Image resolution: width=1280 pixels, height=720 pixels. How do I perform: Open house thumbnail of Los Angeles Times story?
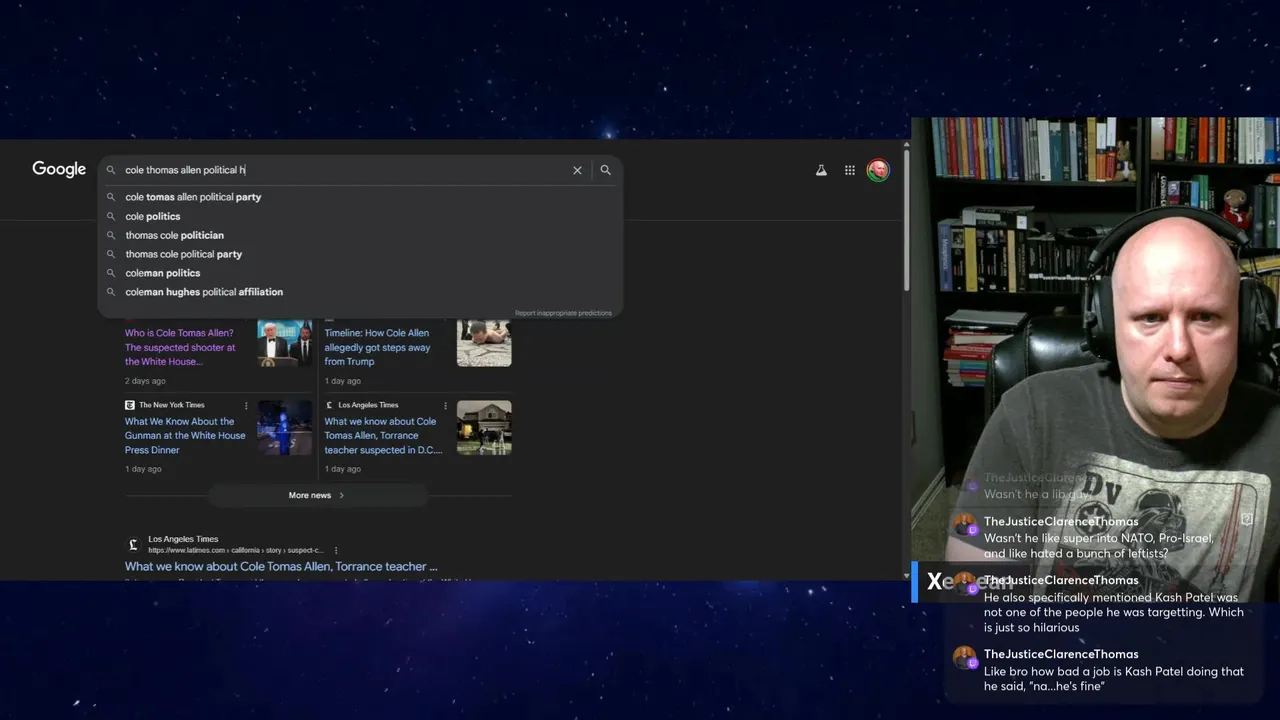(484, 428)
